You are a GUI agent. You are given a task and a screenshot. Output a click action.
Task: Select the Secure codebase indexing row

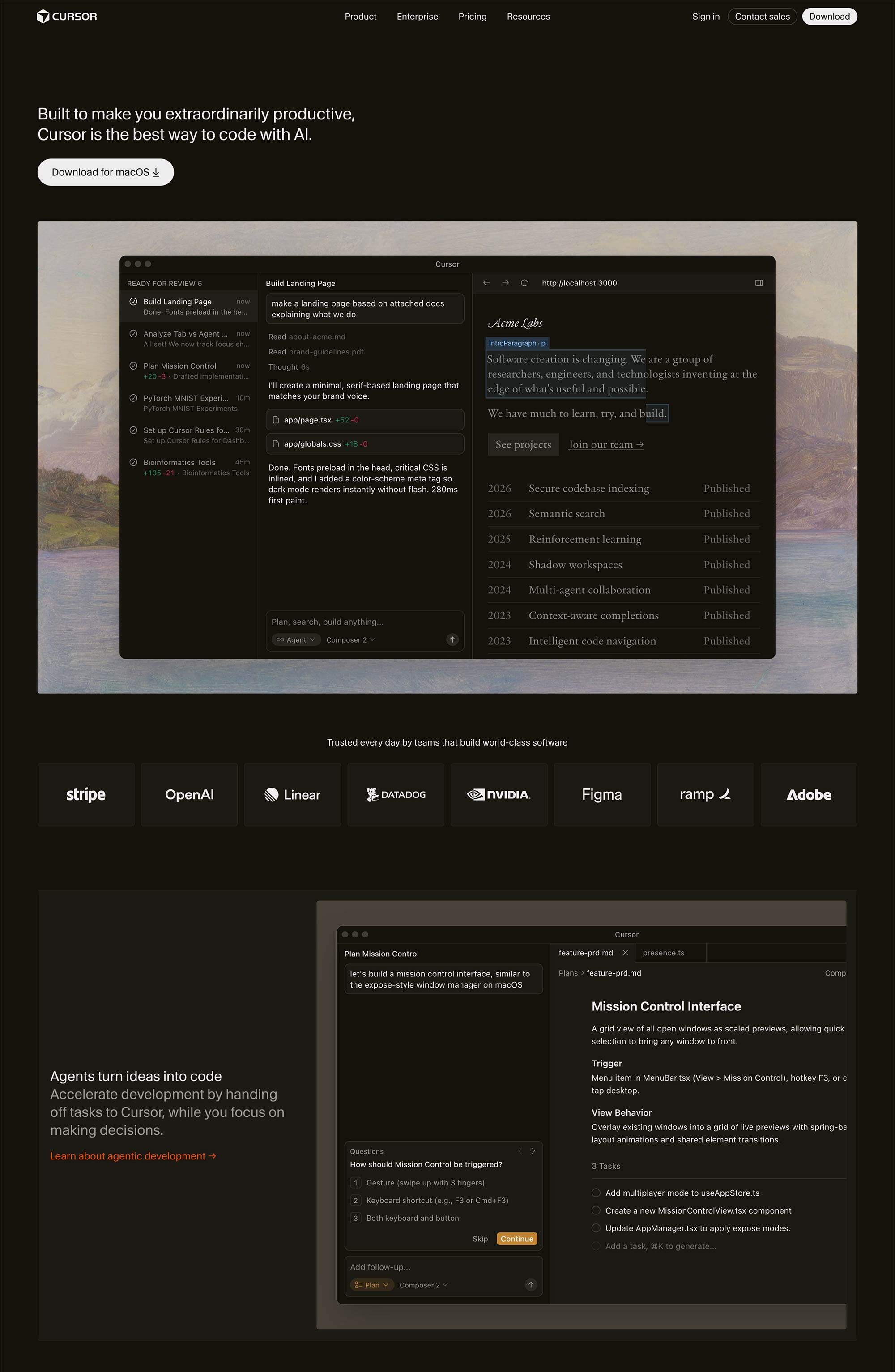[623, 488]
